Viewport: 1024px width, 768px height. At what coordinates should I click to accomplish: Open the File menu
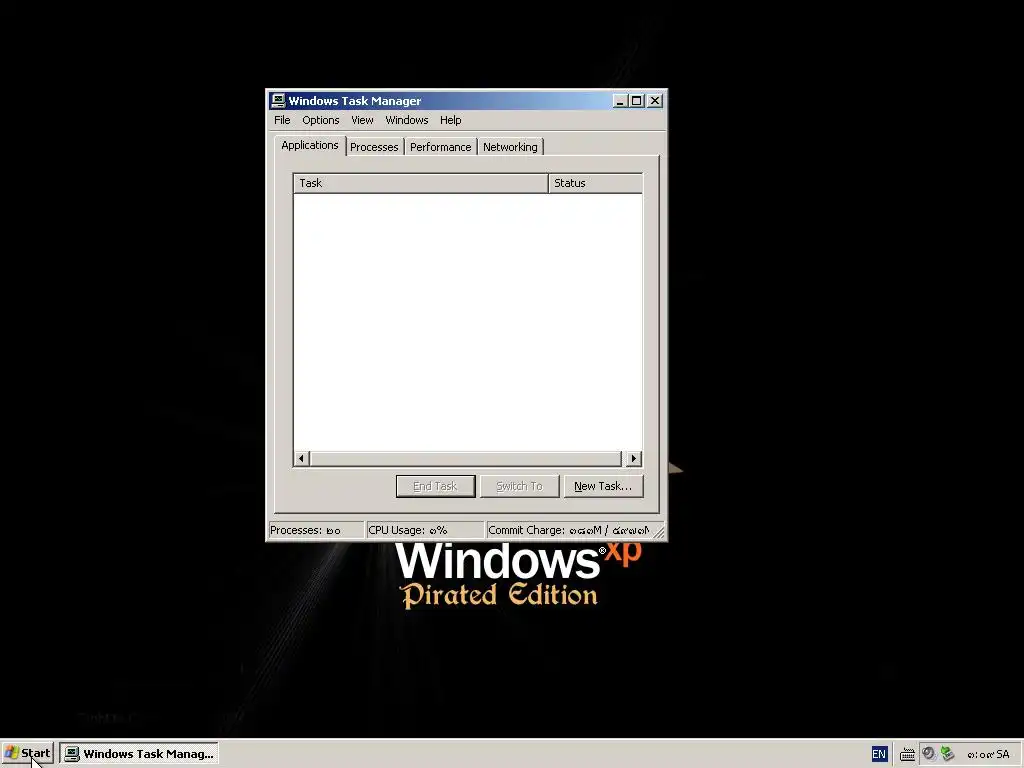click(x=282, y=120)
